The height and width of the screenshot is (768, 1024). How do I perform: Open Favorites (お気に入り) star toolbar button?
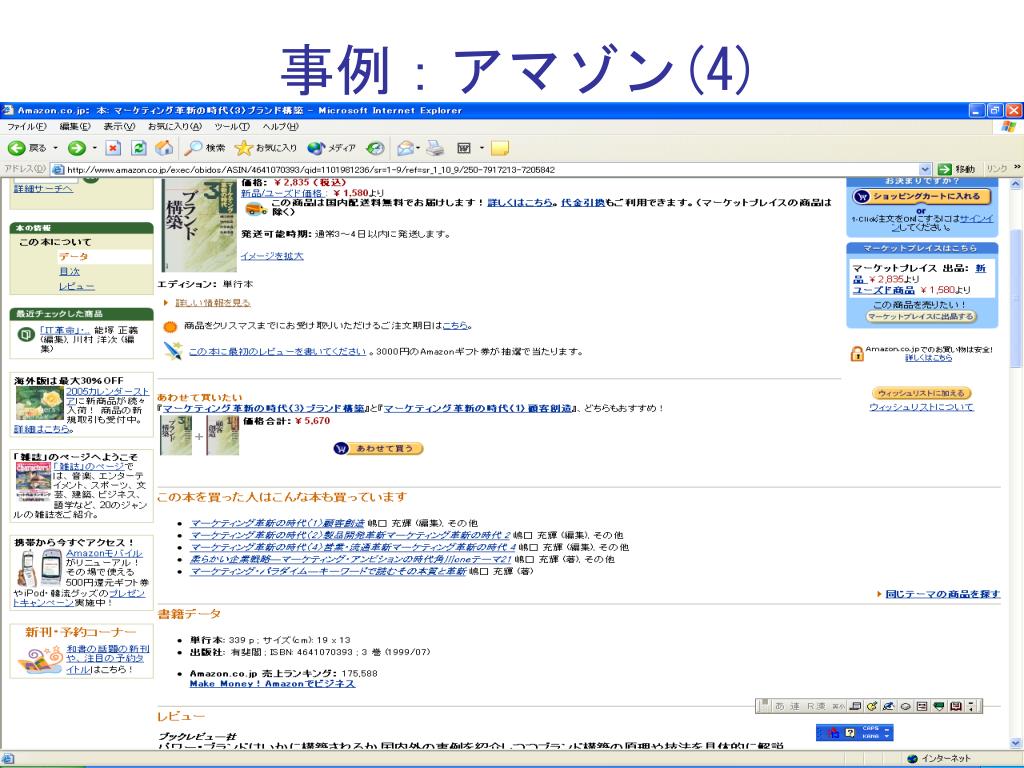[266, 148]
